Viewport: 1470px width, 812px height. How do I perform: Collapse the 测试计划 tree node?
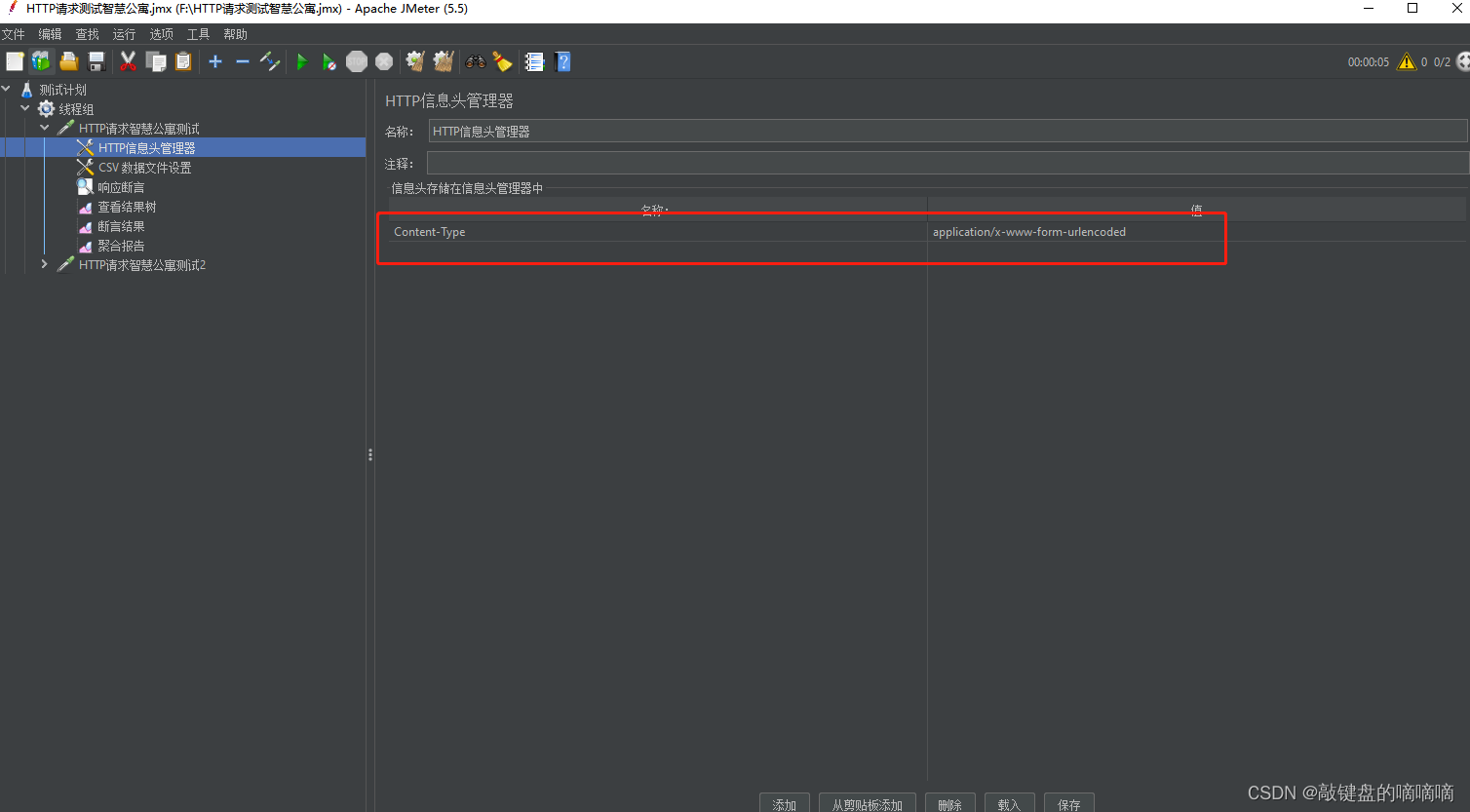6,89
